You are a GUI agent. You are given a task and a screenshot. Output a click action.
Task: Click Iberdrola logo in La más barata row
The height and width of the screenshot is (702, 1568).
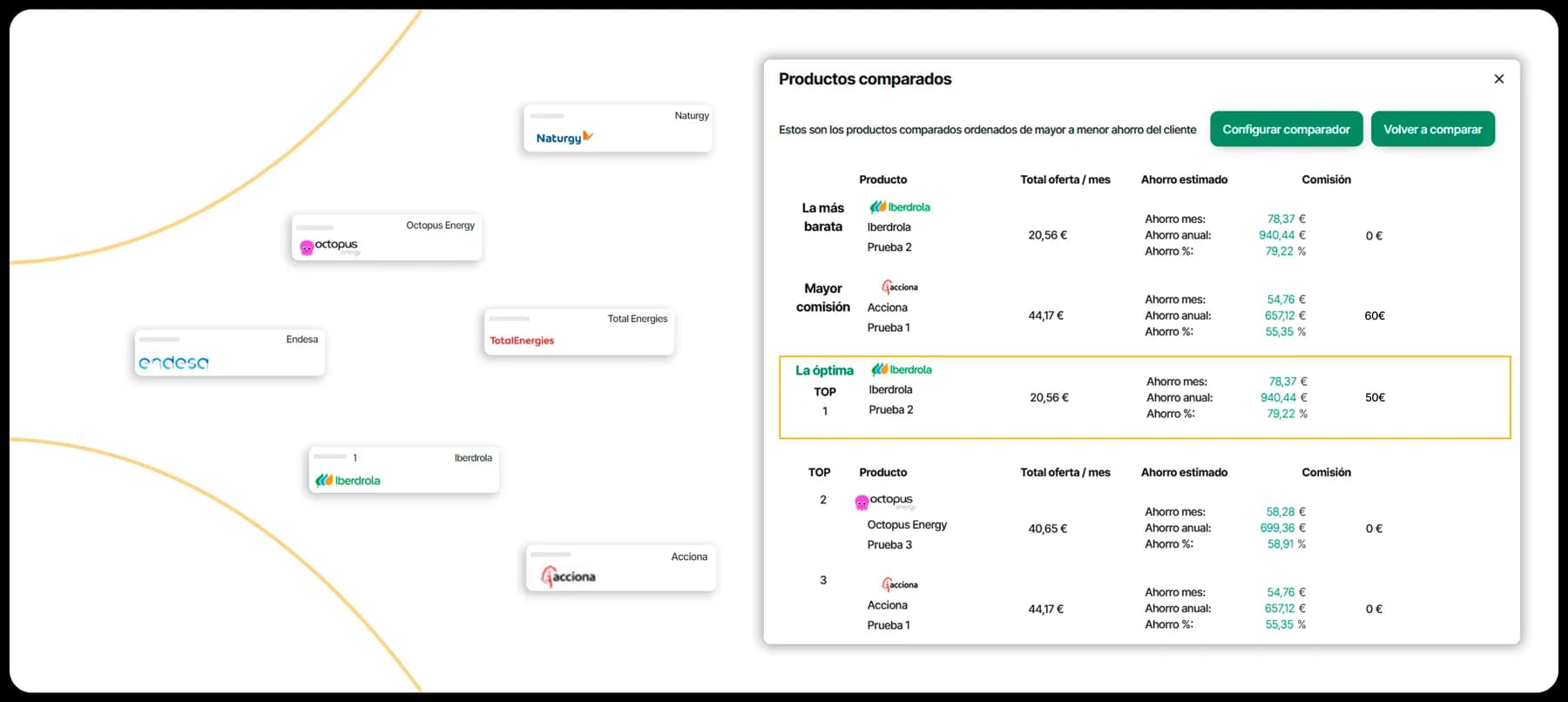point(900,207)
